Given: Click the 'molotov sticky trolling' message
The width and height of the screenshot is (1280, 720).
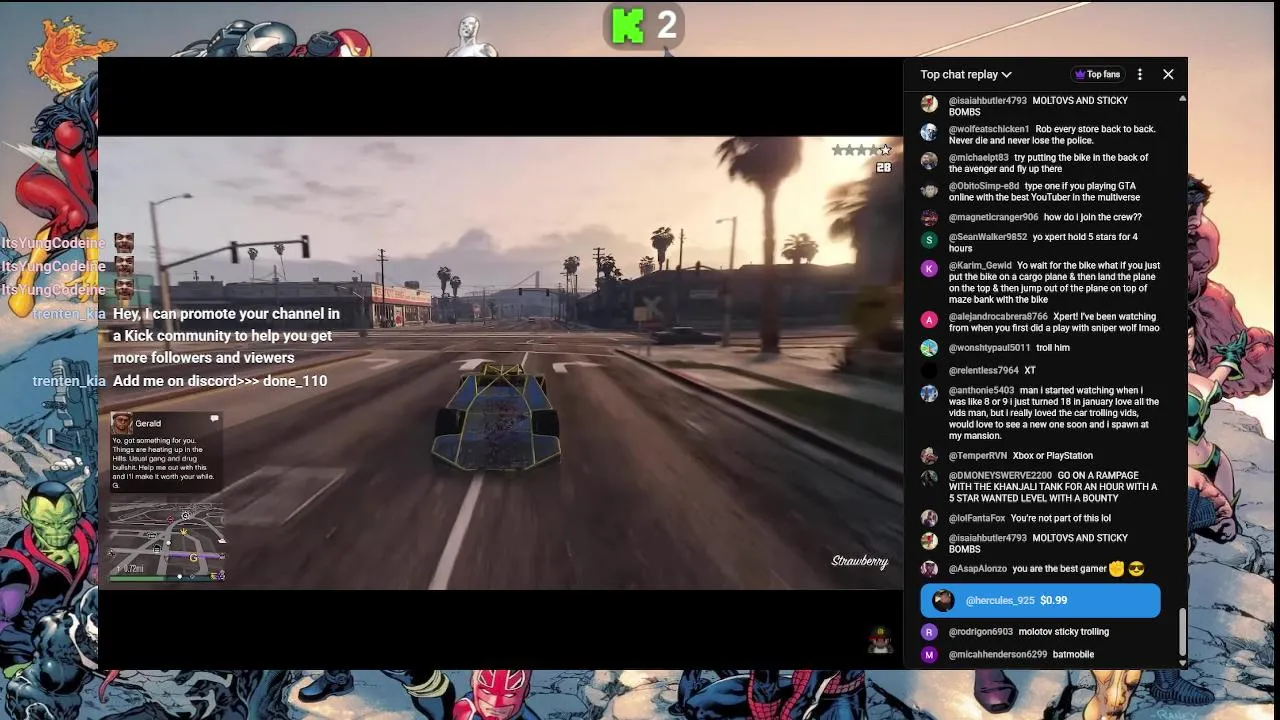Looking at the screenshot, I should tap(1064, 632).
